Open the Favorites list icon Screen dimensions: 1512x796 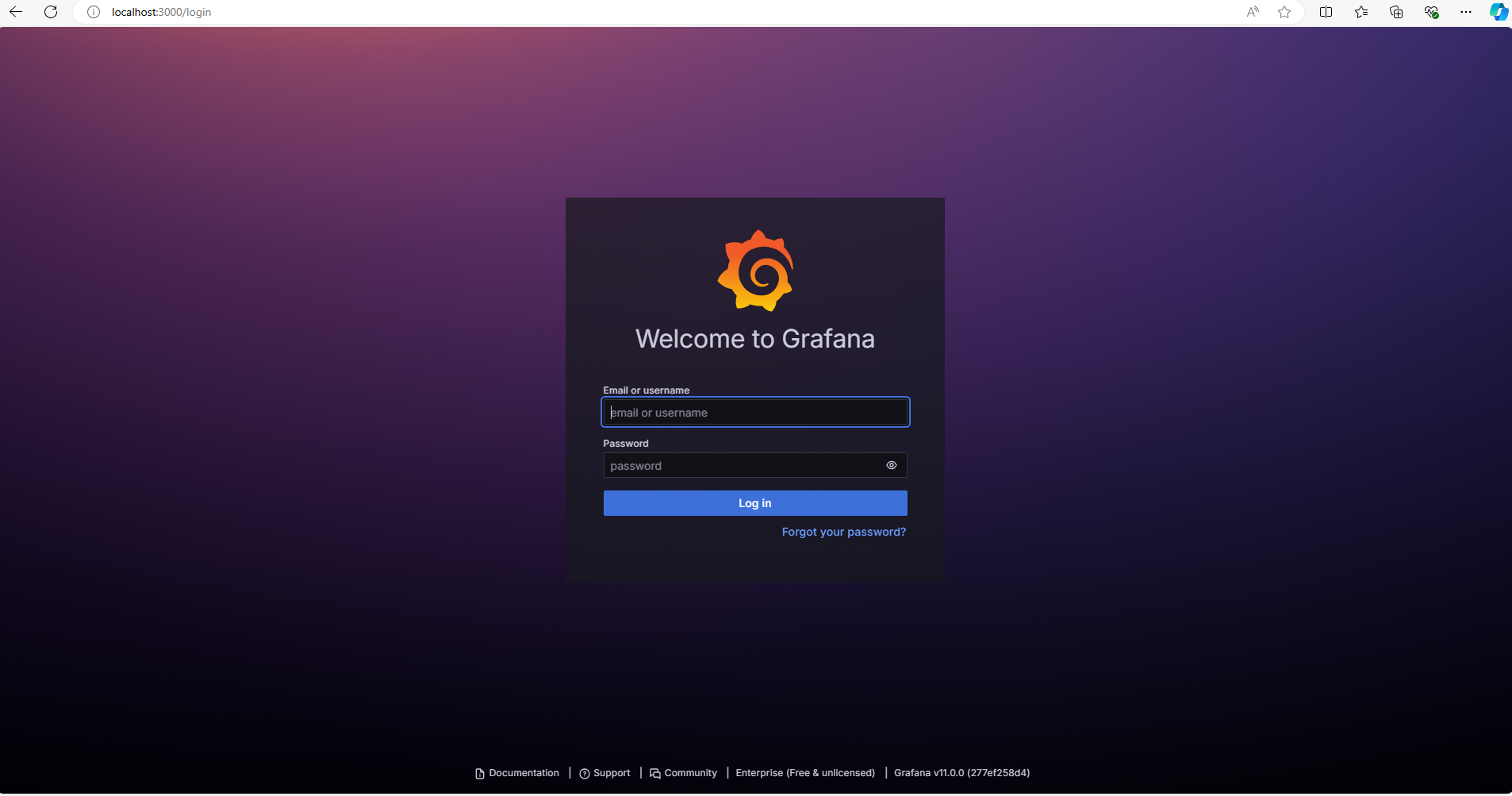pyautogui.click(x=1361, y=12)
